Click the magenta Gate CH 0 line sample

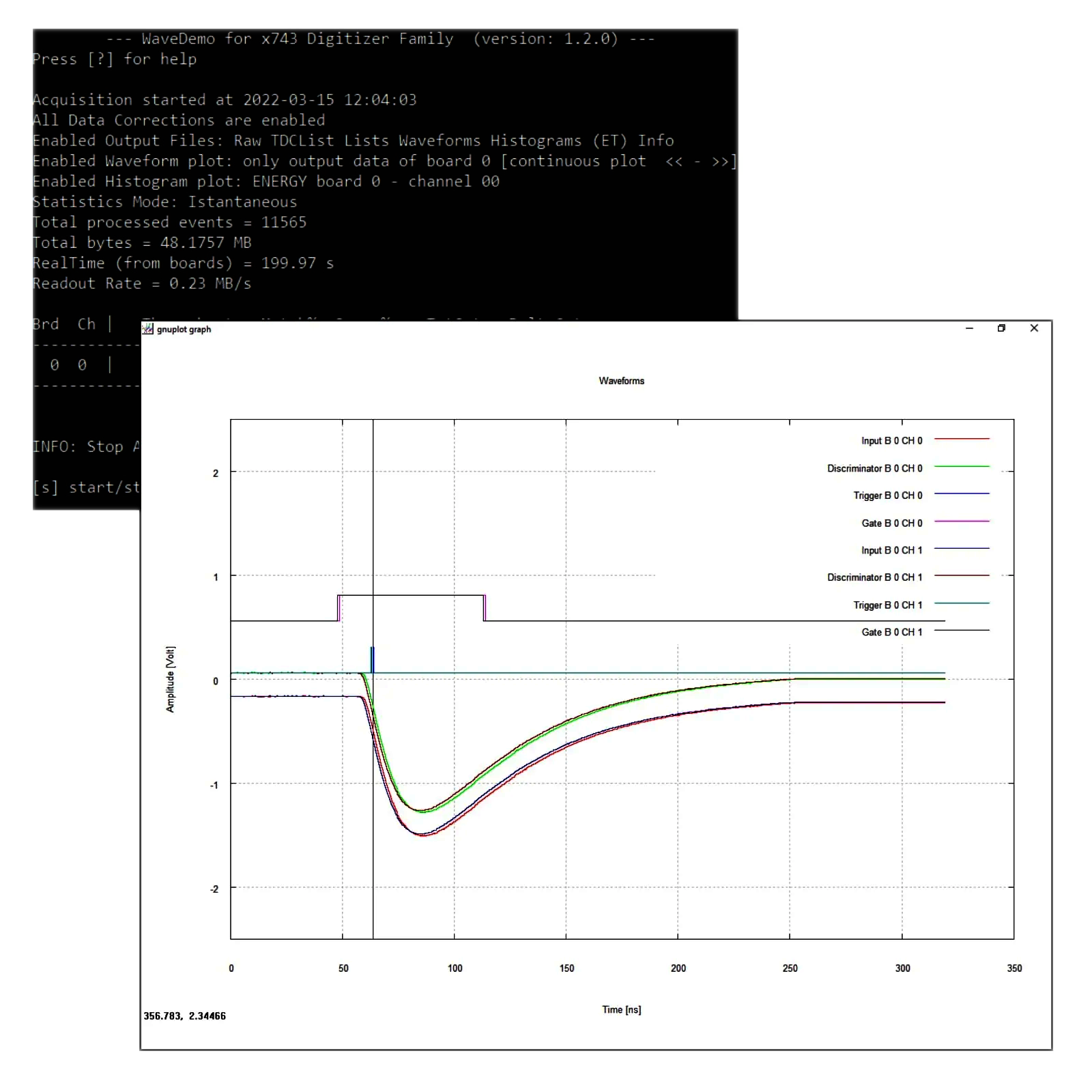[x=962, y=521]
